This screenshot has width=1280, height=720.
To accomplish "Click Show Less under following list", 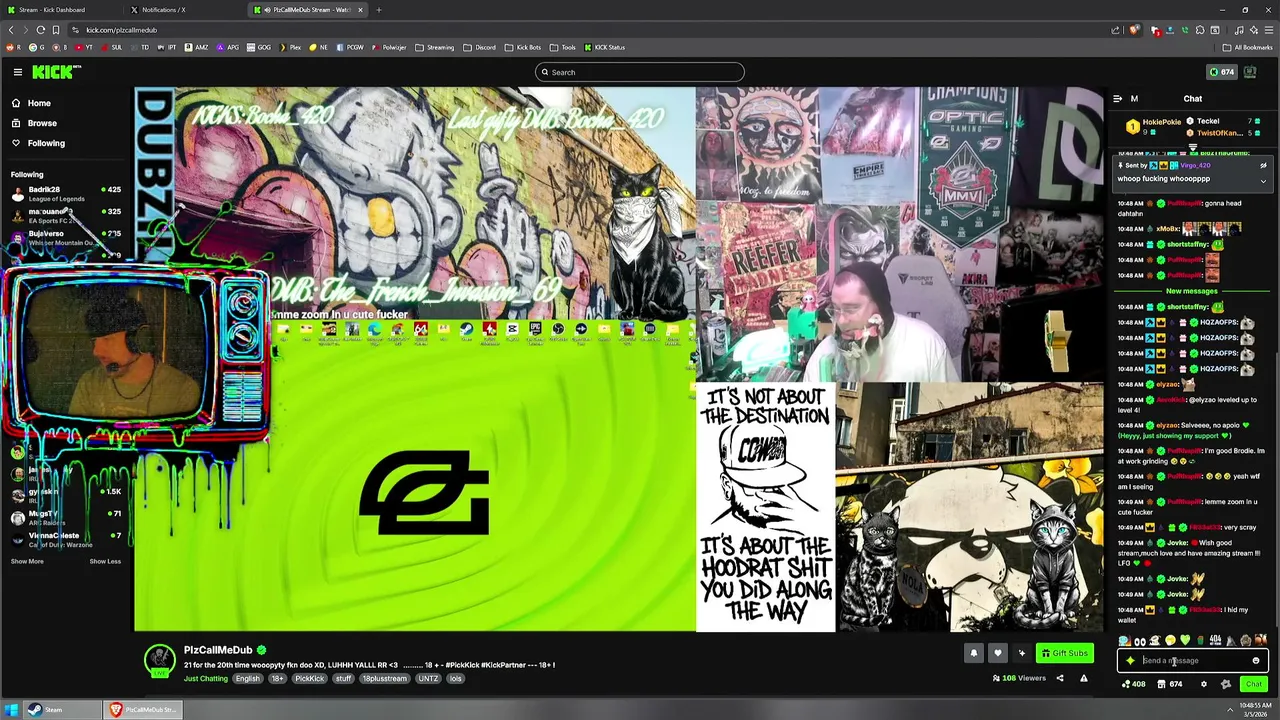I will pyautogui.click(x=105, y=561).
